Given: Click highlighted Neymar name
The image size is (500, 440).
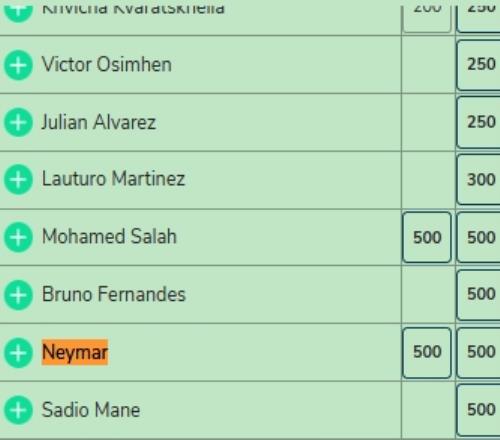Looking at the screenshot, I should (x=75, y=352).
